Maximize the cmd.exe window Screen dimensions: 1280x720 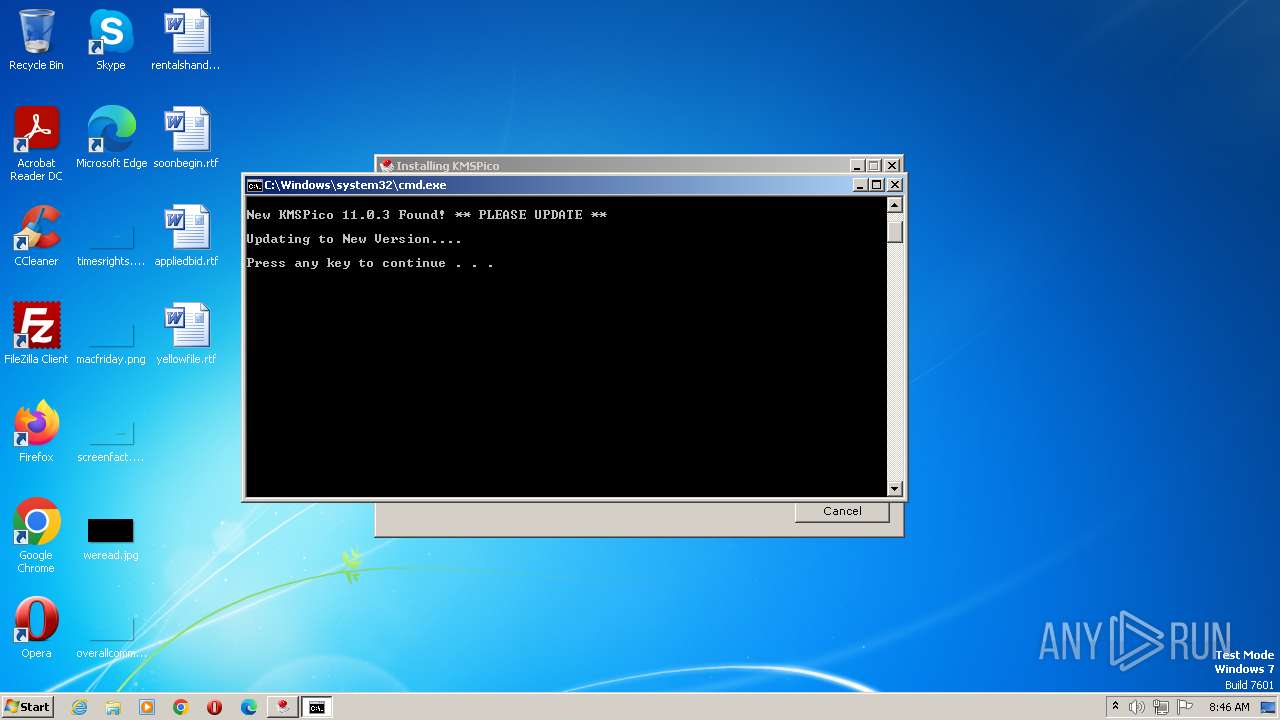(877, 185)
